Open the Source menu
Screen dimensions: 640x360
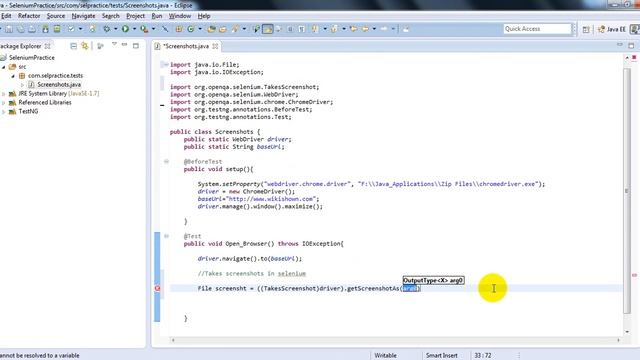pos(56,16)
